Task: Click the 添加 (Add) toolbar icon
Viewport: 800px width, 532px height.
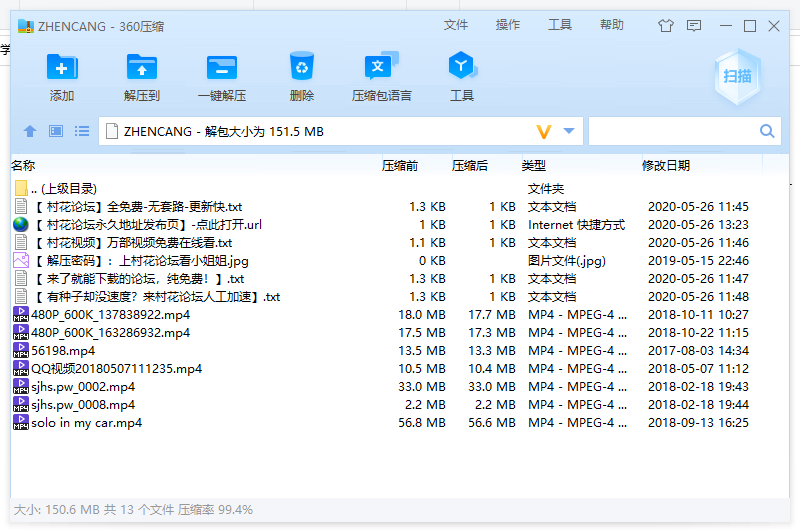Action: (x=62, y=68)
